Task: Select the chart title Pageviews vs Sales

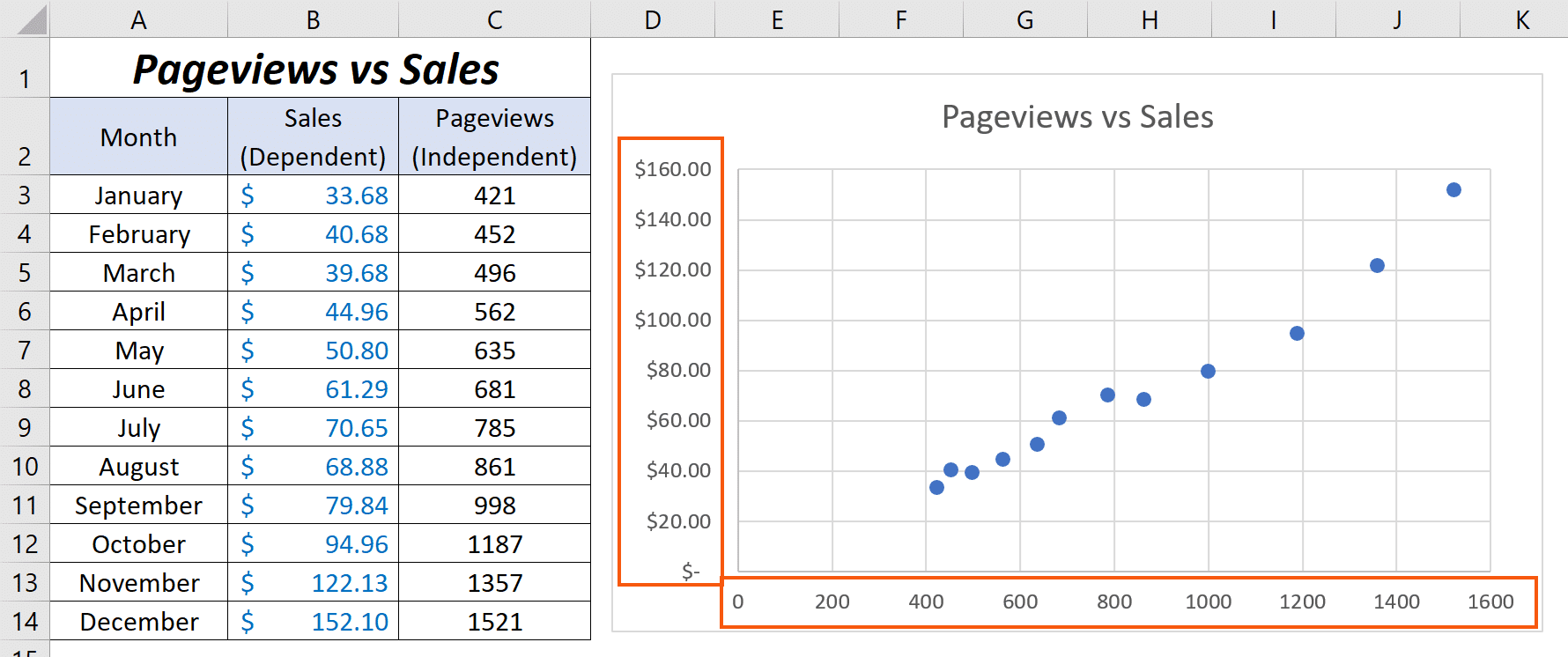Action: pos(1077,116)
